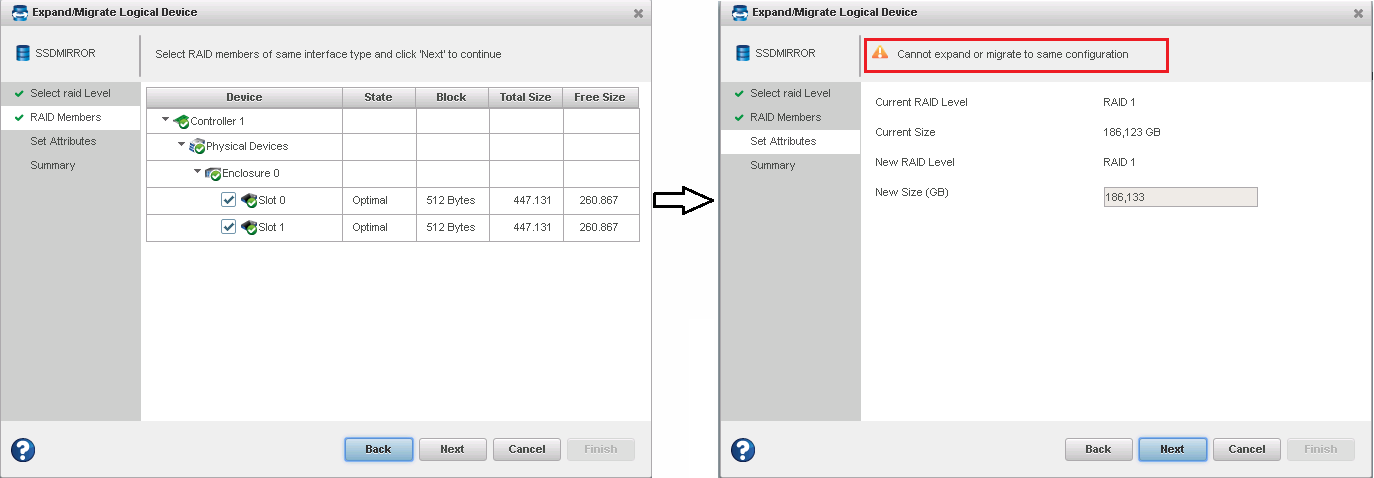Uncheck the Slot 0 checkbox
The width and height of the screenshot is (1374, 478).
click(228, 200)
